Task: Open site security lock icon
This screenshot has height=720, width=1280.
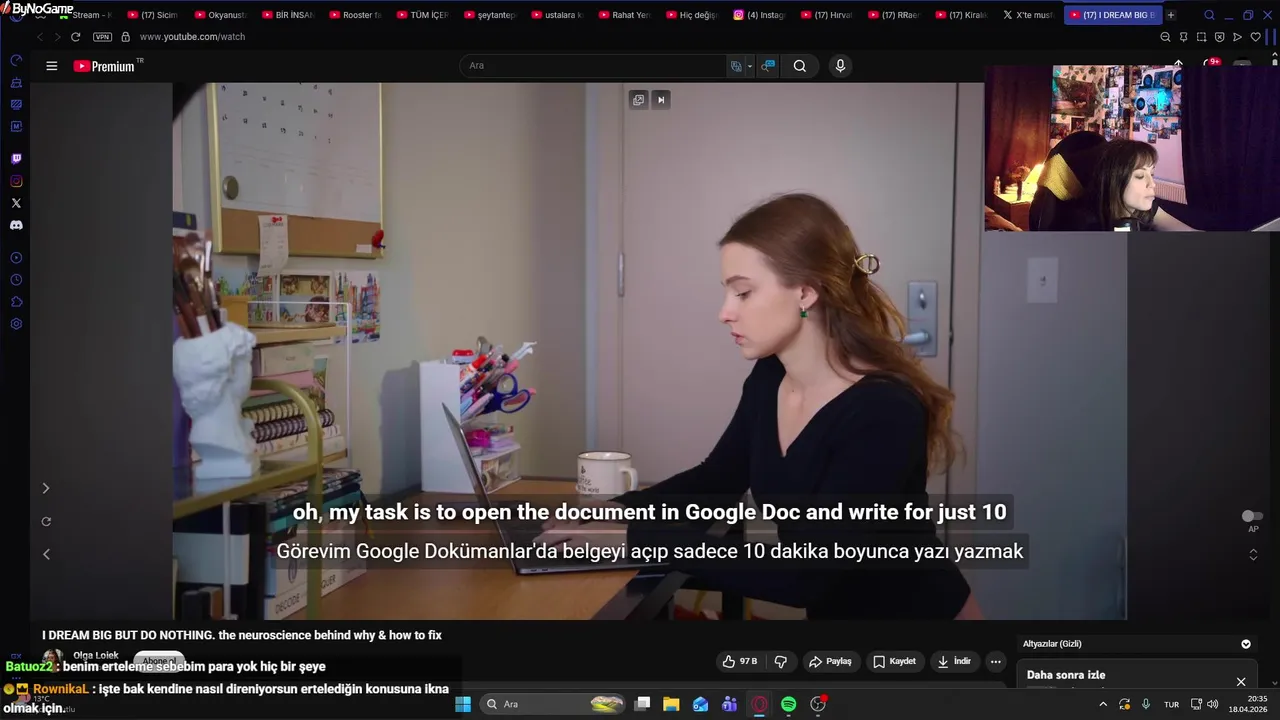Action: coord(125,37)
